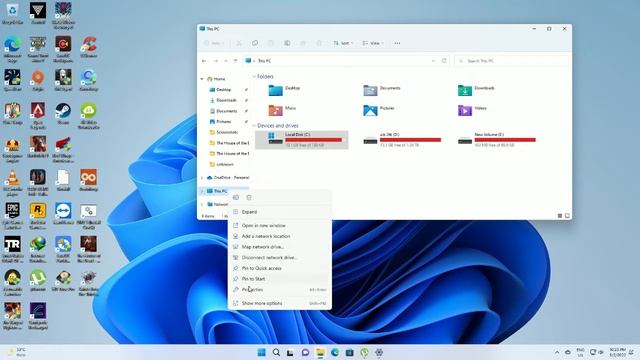The width and height of the screenshot is (640, 360).
Task: Open the New dropdown in toolbar
Action: (214, 43)
